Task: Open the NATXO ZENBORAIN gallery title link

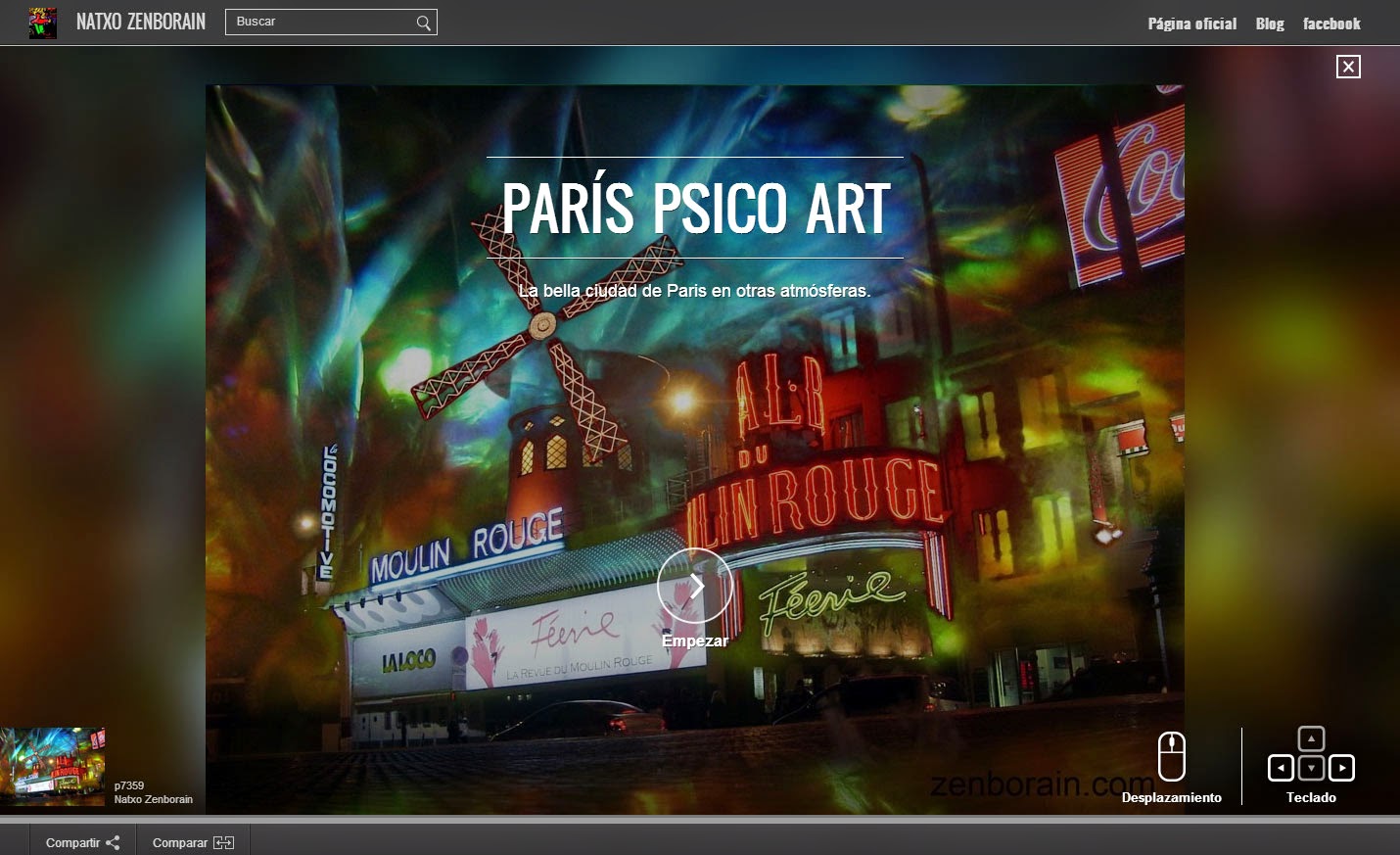Action: click(x=141, y=22)
